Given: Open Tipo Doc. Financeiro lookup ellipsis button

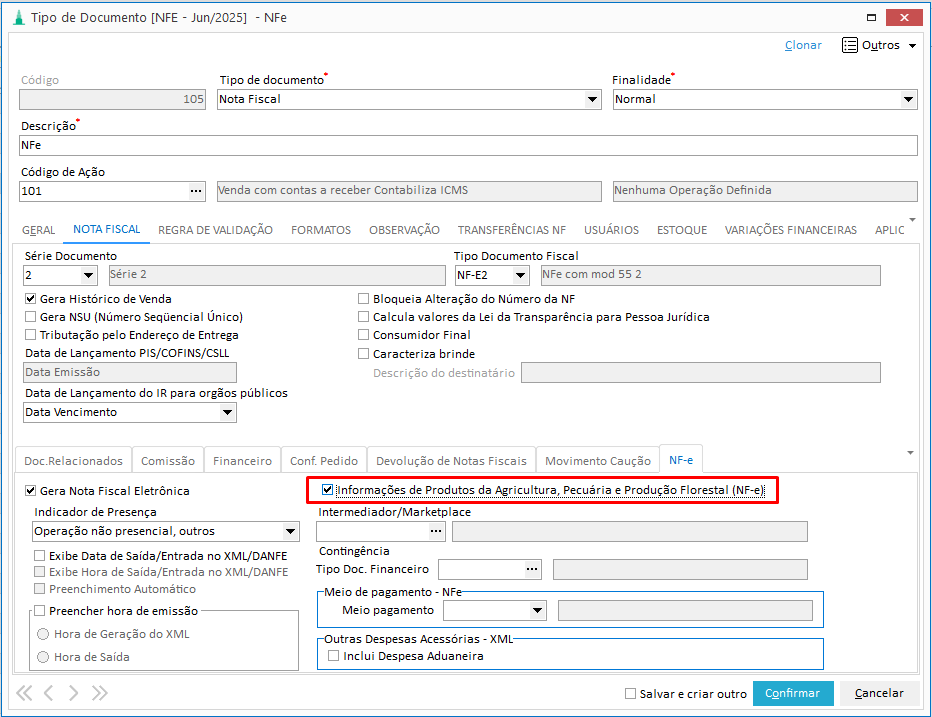Looking at the screenshot, I should (532, 569).
